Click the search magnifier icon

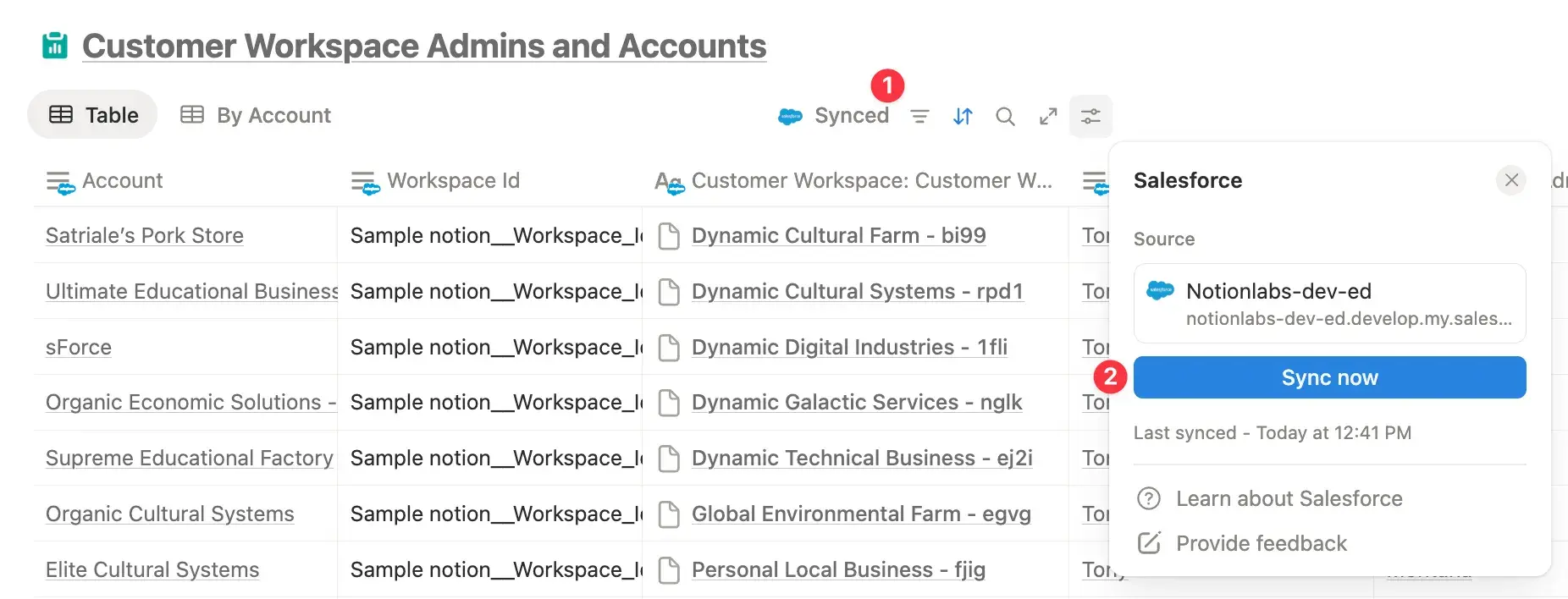click(x=1005, y=116)
